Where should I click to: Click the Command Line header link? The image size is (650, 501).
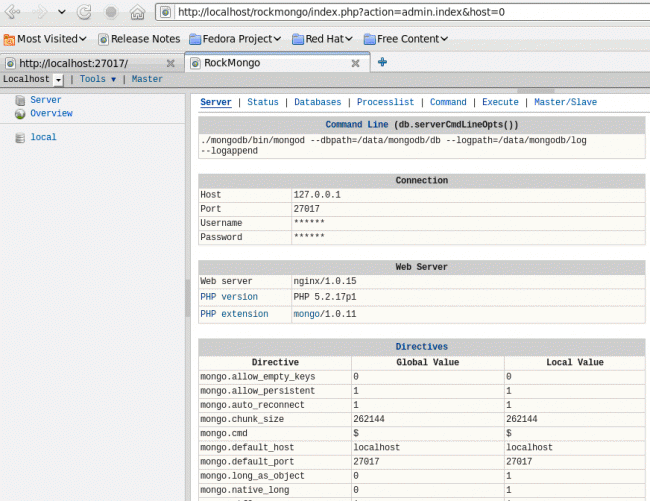[357, 125]
